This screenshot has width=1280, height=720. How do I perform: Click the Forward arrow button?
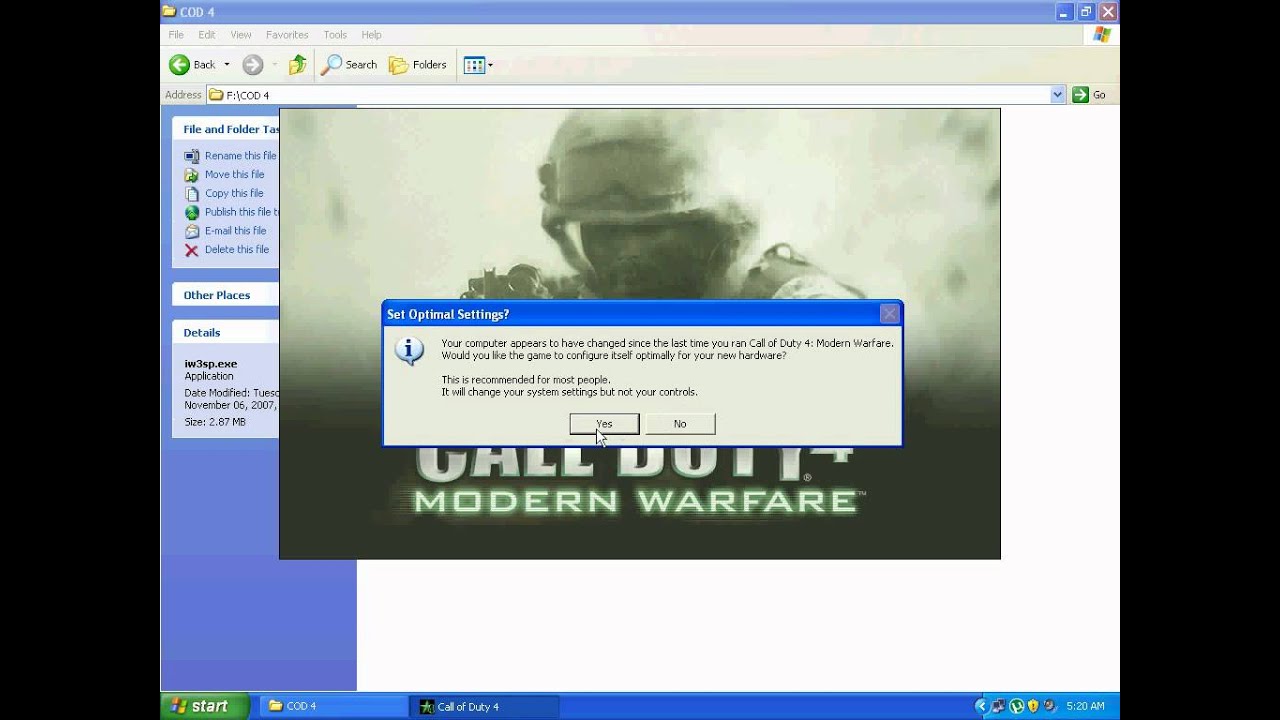(x=253, y=65)
